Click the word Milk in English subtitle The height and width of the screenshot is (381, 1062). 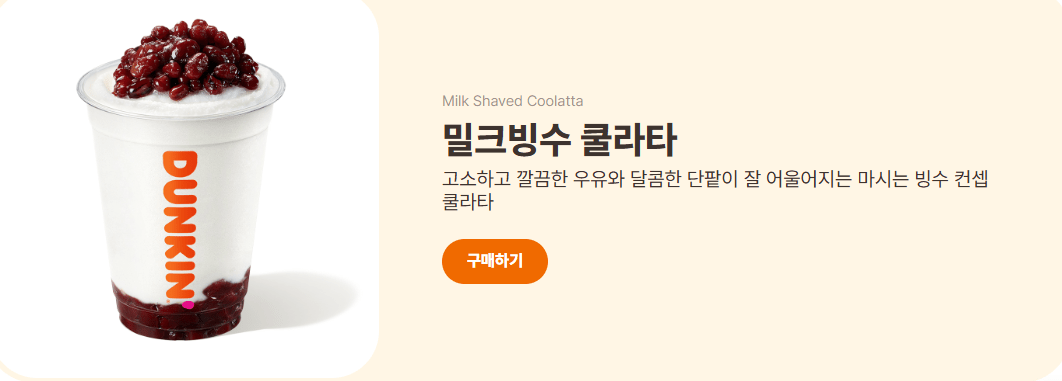point(454,102)
